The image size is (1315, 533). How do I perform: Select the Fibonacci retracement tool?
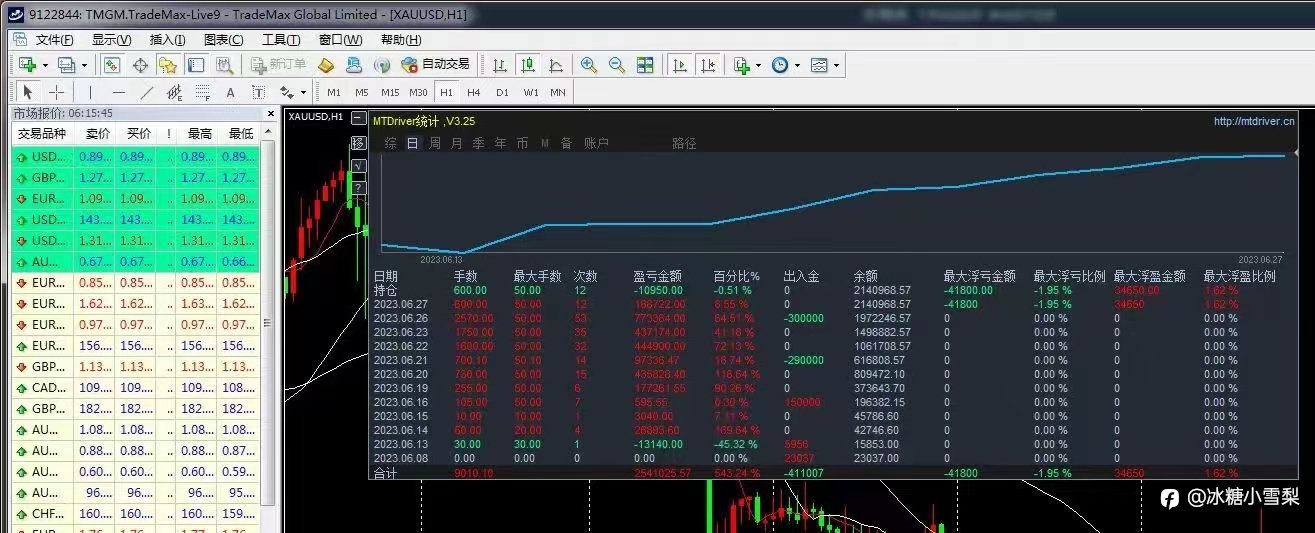(202, 92)
